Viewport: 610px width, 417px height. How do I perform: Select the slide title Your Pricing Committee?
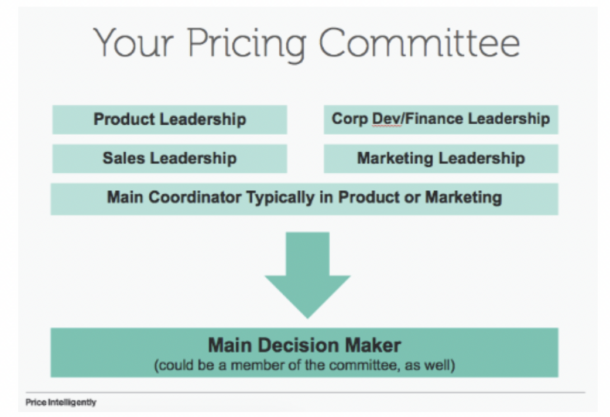[307, 44]
